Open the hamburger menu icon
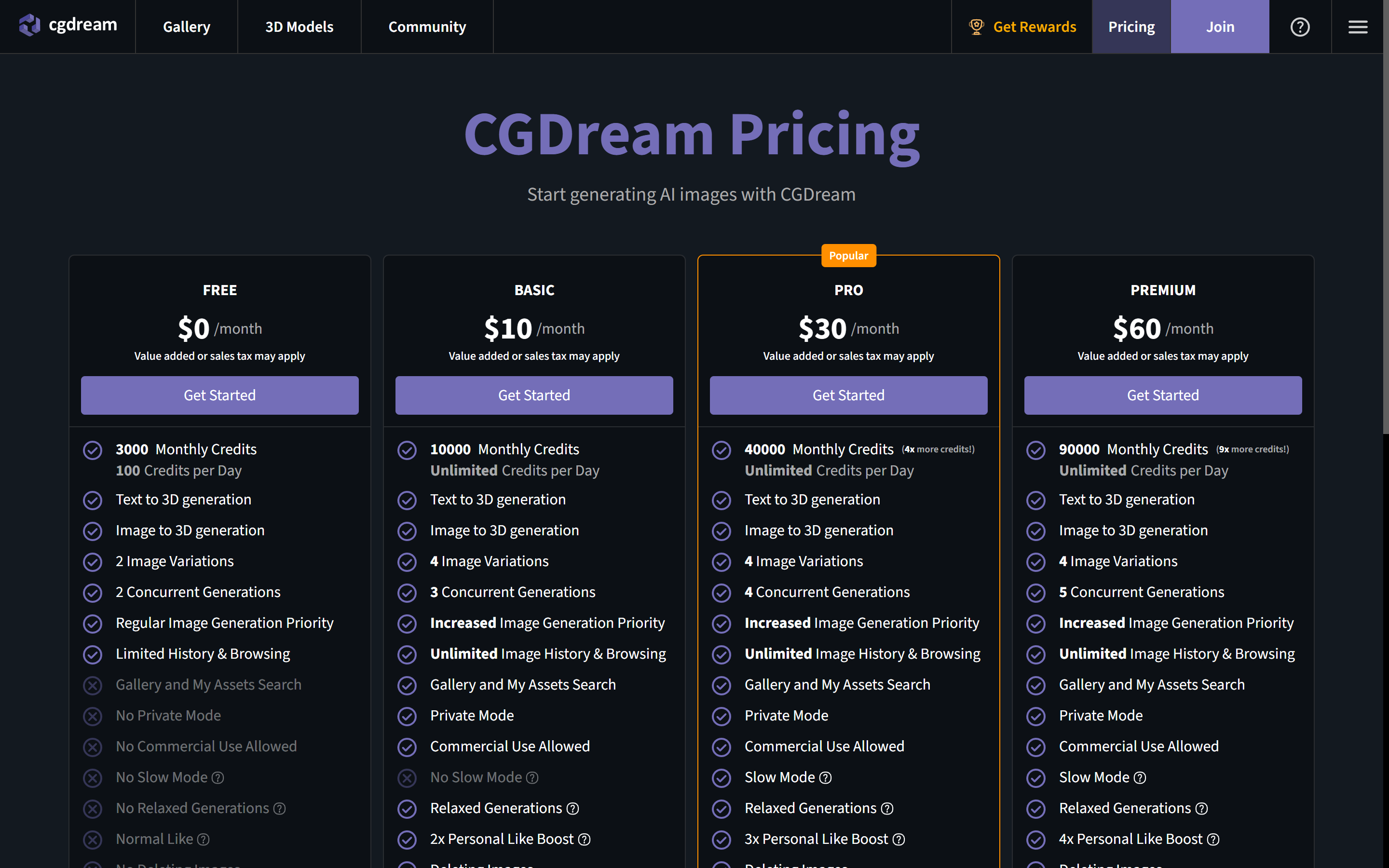Screen dimensions: 1389x868 [1358, 27]
